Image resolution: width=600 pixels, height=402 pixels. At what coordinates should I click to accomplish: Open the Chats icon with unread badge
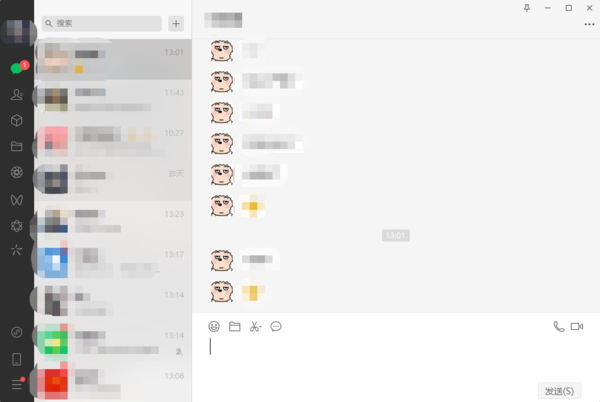coord(17,68)
